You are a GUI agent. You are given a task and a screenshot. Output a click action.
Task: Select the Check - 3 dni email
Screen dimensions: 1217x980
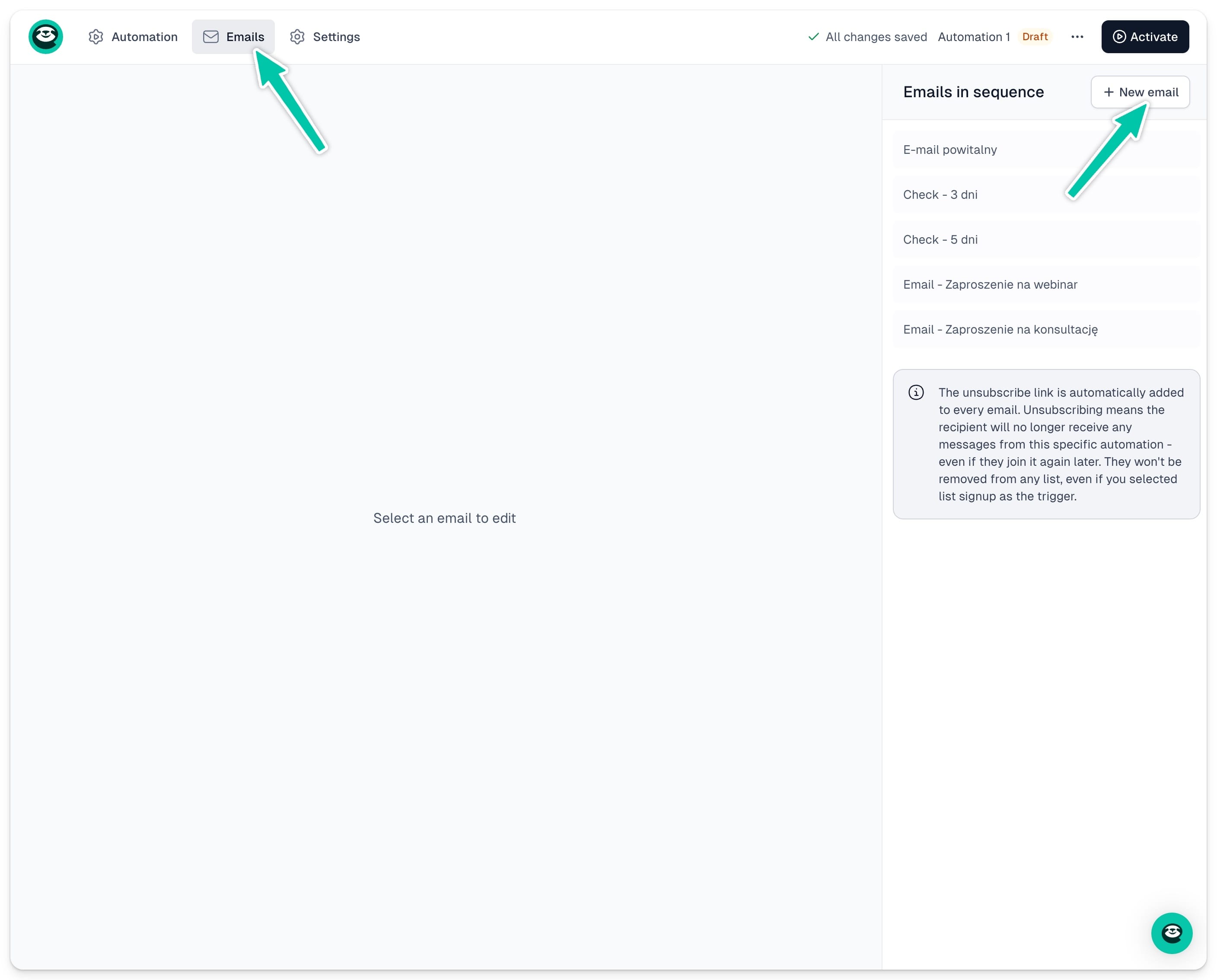coord(1046,195)
